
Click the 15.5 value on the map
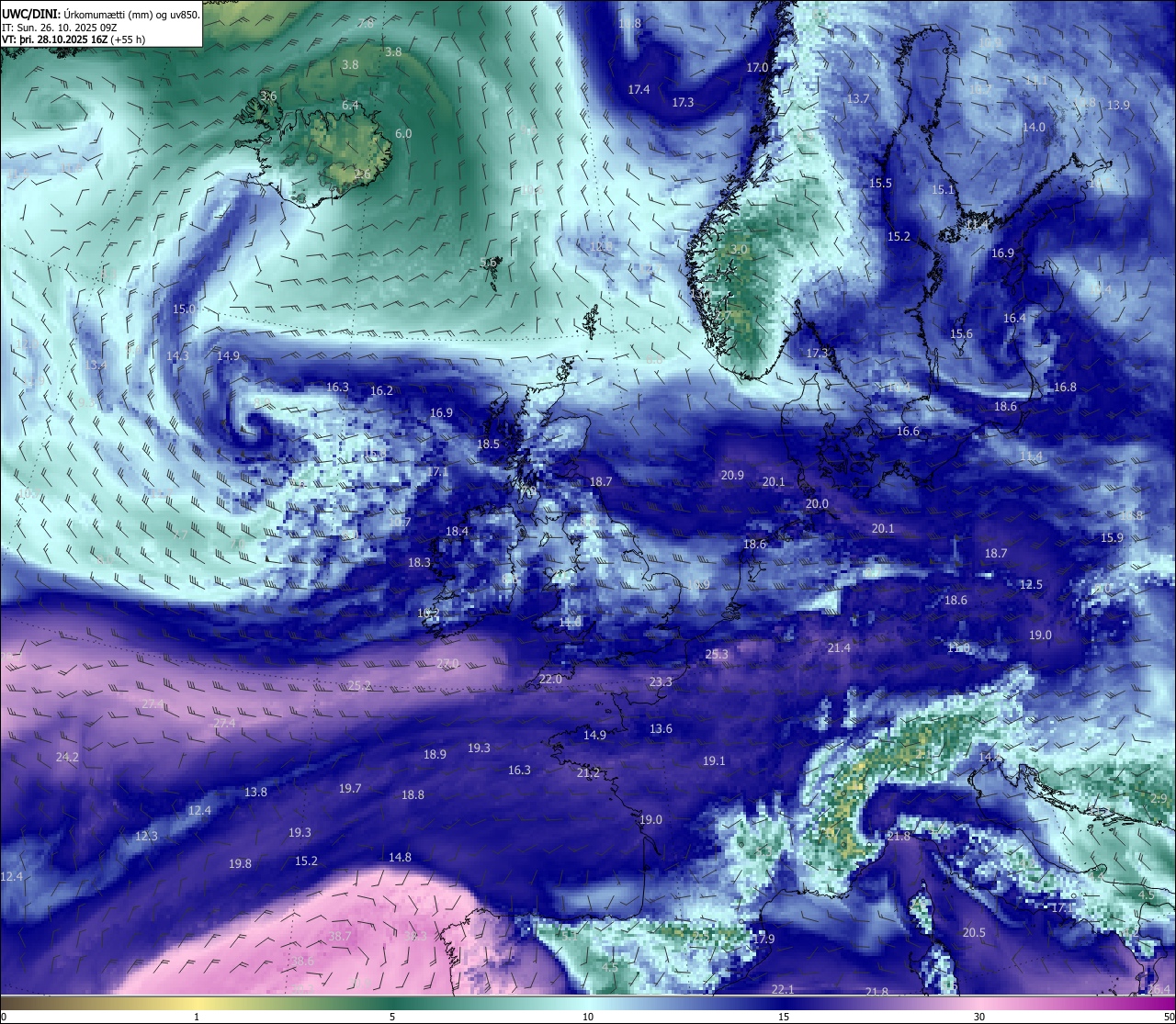point(880,183)
